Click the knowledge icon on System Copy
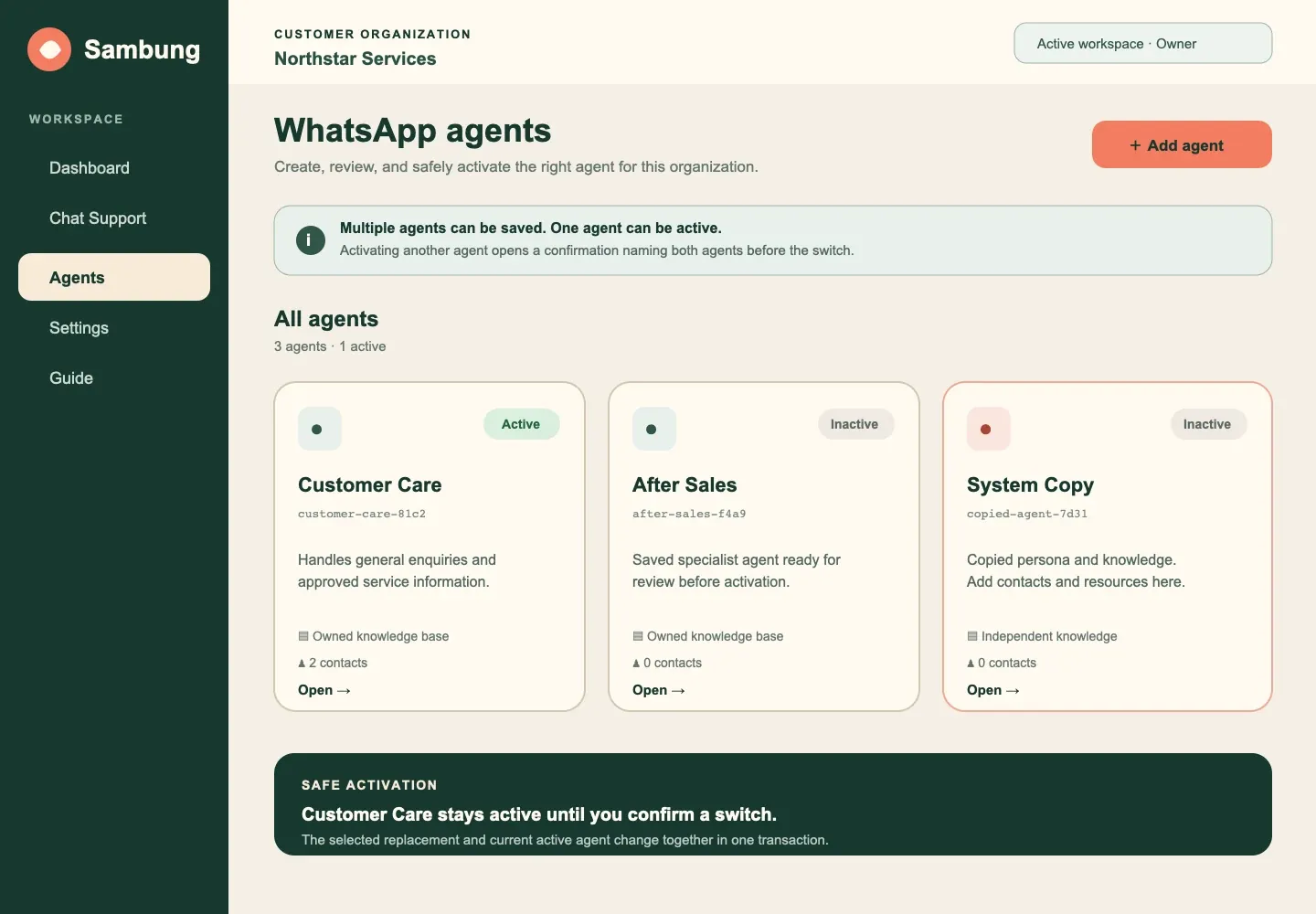The width and height of the screenshot is (1316, 914). (x=972, y=636)
